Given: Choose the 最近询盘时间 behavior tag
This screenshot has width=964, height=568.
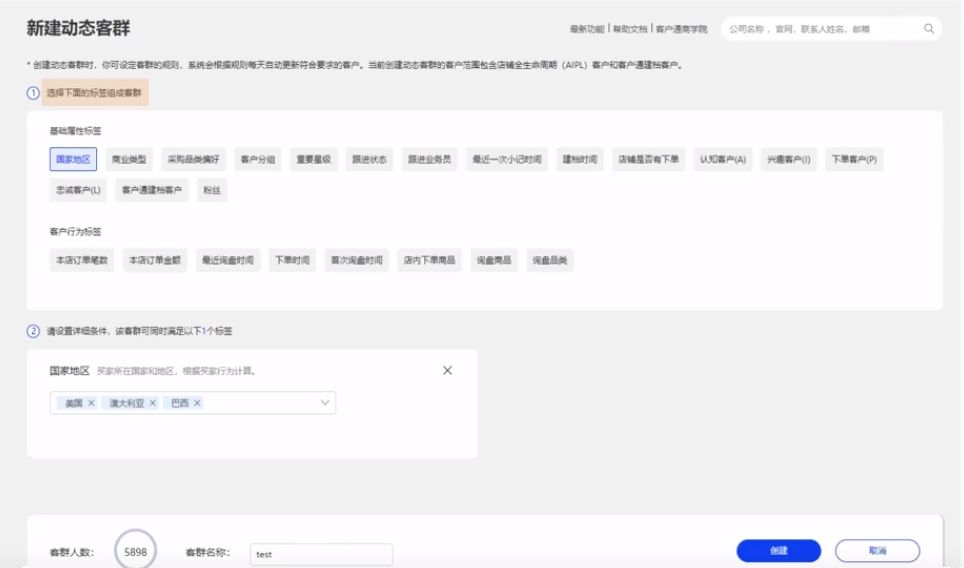Looking at the screenshot, I should (x=228, y=260).
